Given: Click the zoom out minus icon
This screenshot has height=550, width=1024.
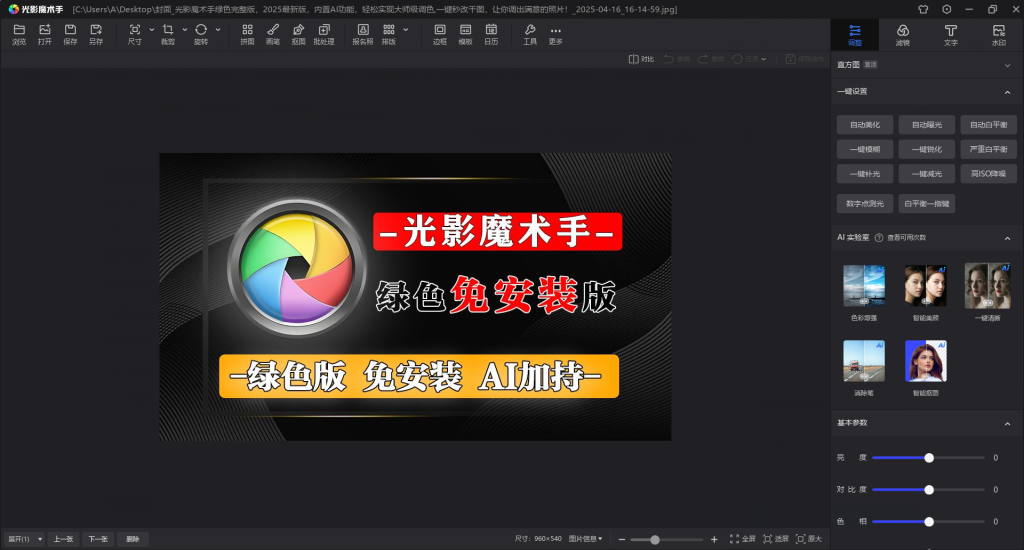Looking at the screenshot, I should coord(622,540).
